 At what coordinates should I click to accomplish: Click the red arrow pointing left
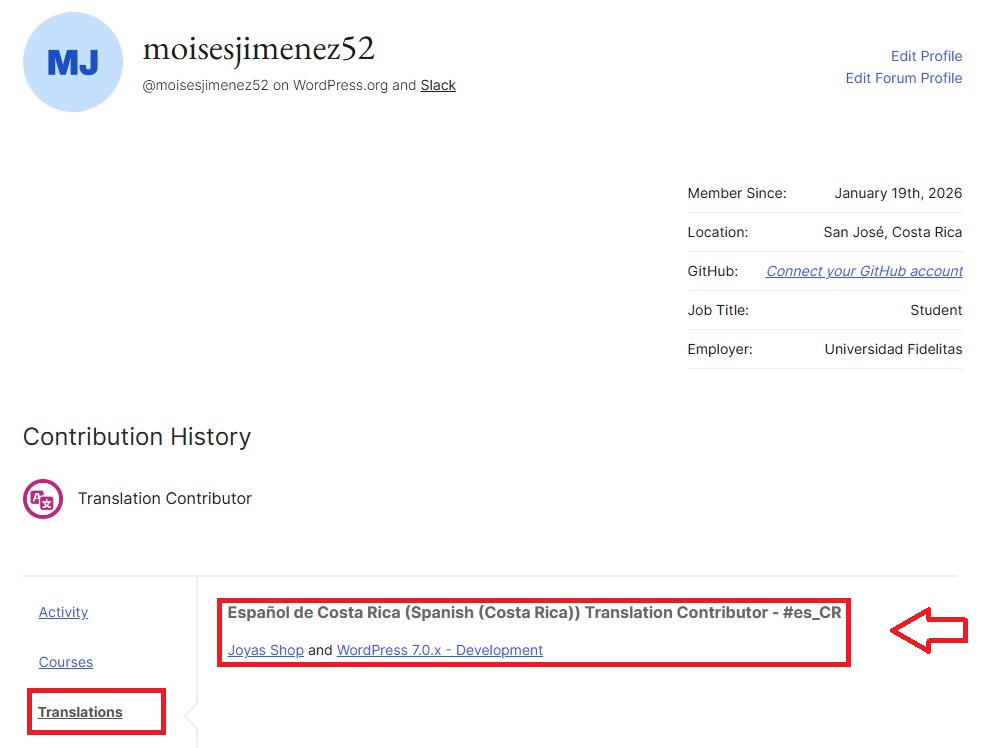pos(929,631)
